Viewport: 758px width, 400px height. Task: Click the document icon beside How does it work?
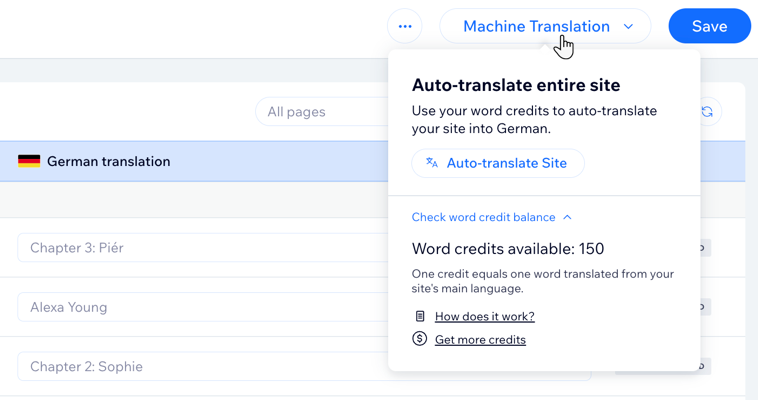click(420, 316)
